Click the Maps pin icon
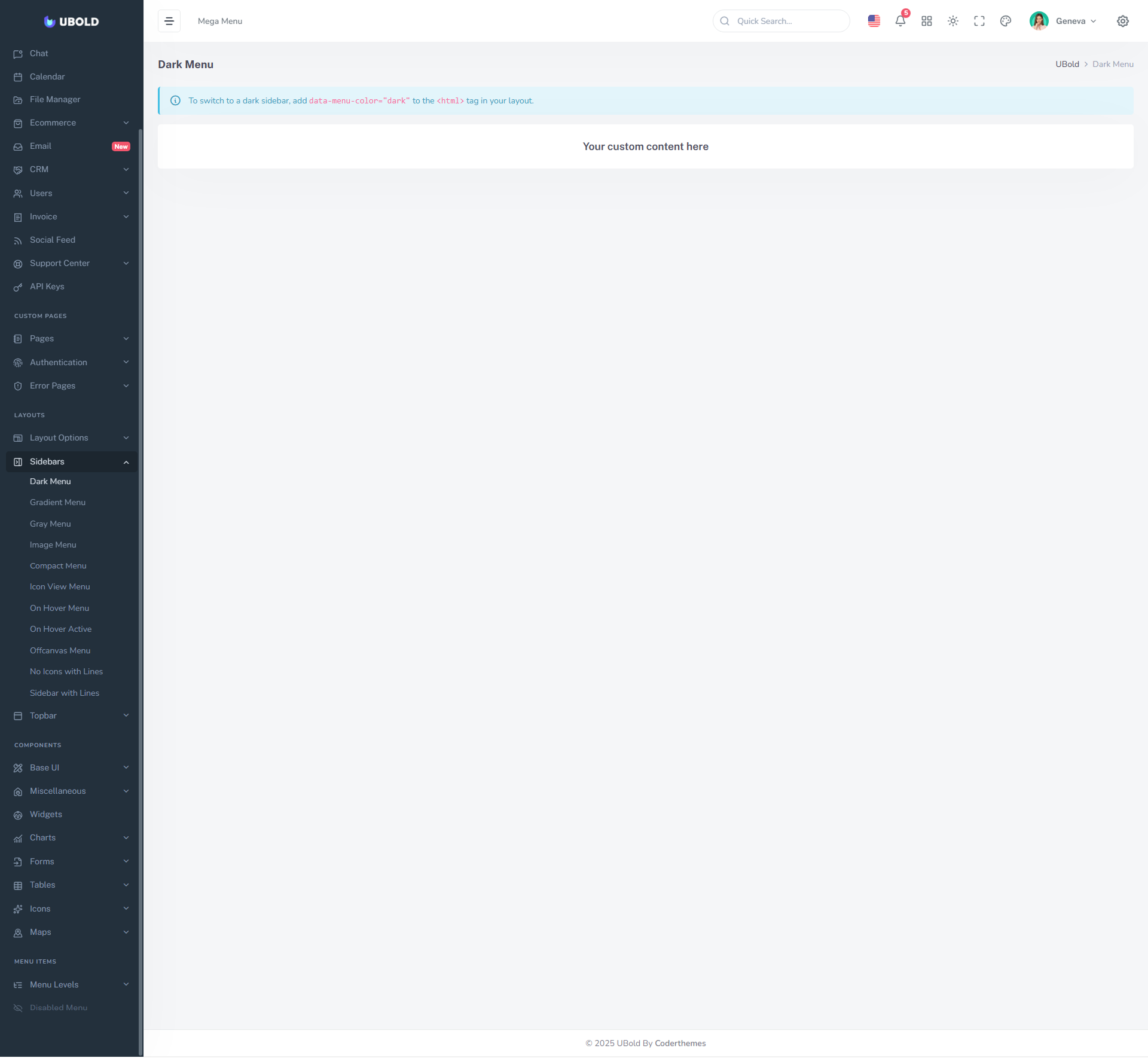1148x1058 pixels. pyautogui.click(x=18, y=932)
